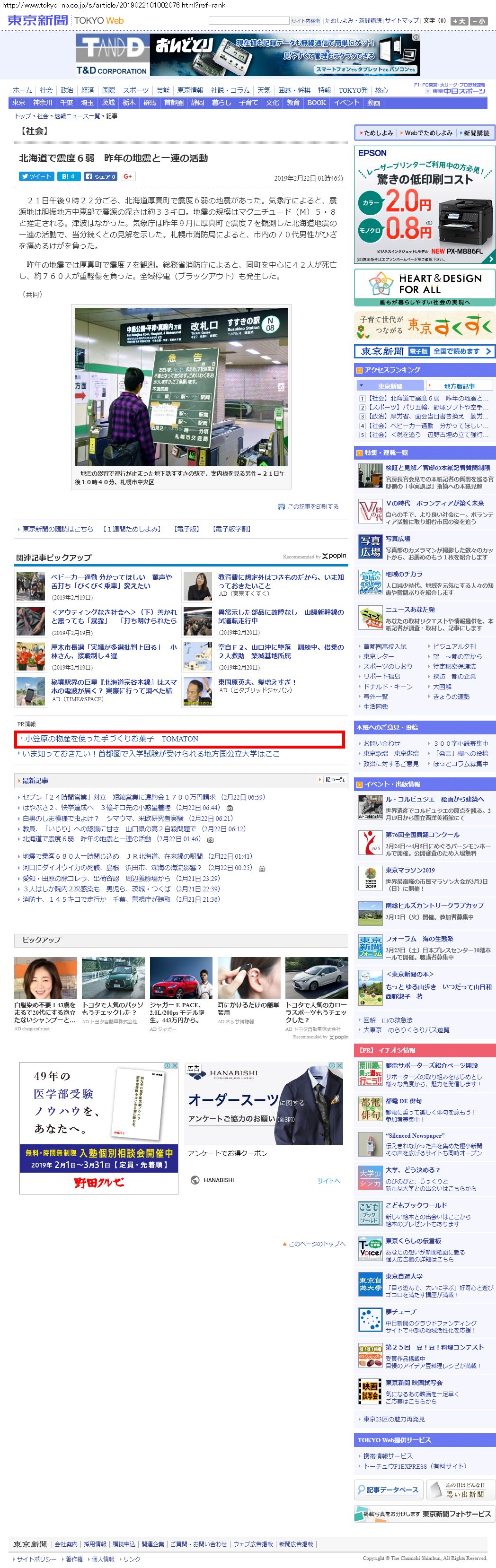Click camera icon beside はやぶさ２ article
Viewport: 496px width, 1568px height.
point(229,808)
